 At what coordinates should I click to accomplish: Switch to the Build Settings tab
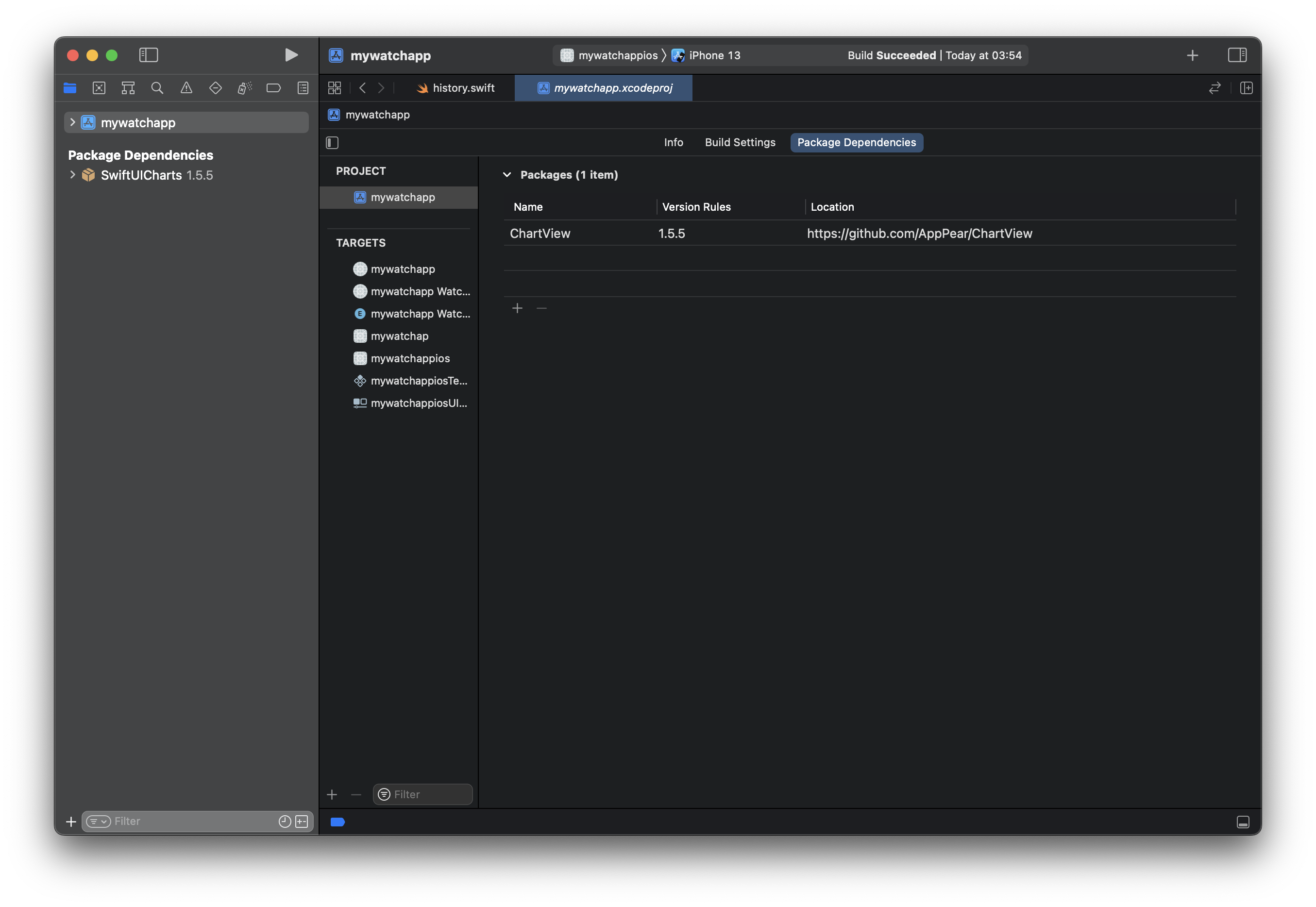click(x=740, y=142)
